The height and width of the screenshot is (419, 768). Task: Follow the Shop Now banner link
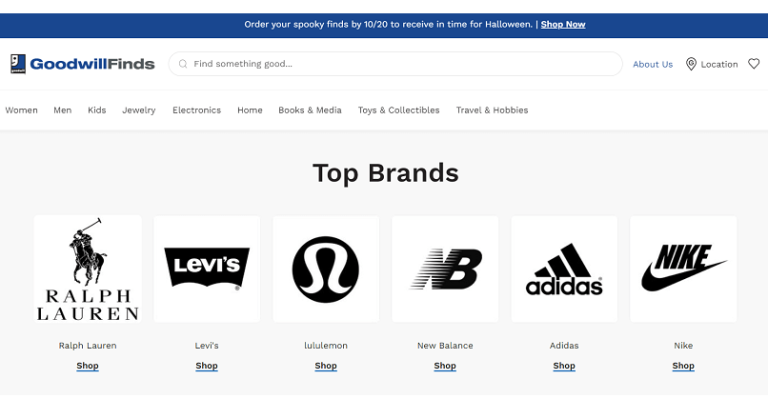563,25
